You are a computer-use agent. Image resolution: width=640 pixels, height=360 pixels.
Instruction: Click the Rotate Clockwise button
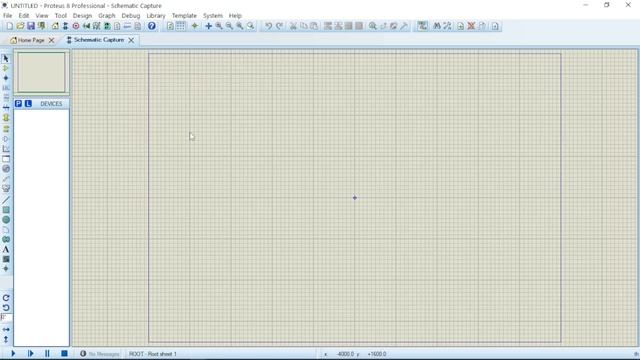pos(6,298)
